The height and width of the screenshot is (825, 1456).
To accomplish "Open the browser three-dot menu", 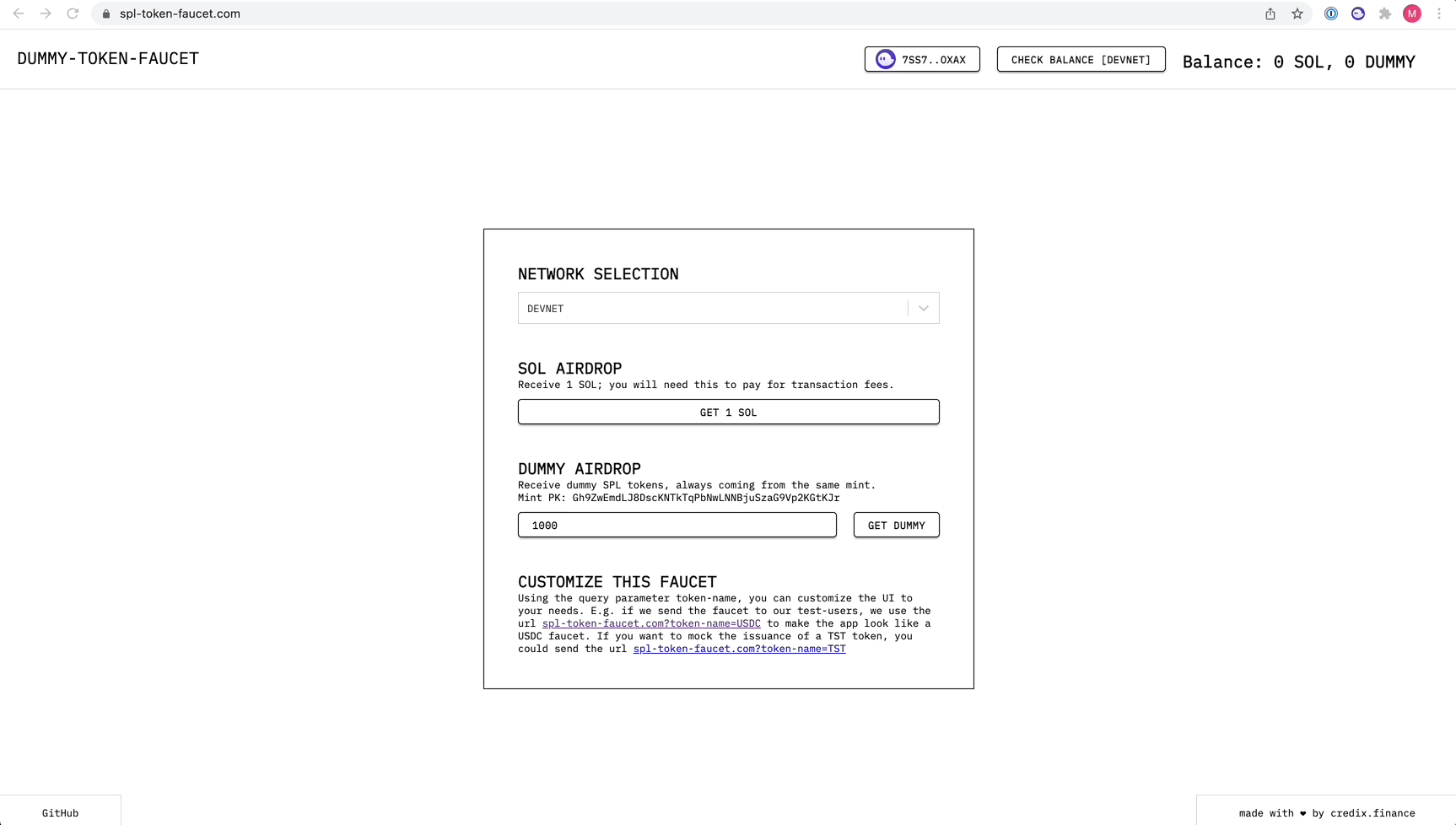I will pyautogui.click(x=1440, y=13).
